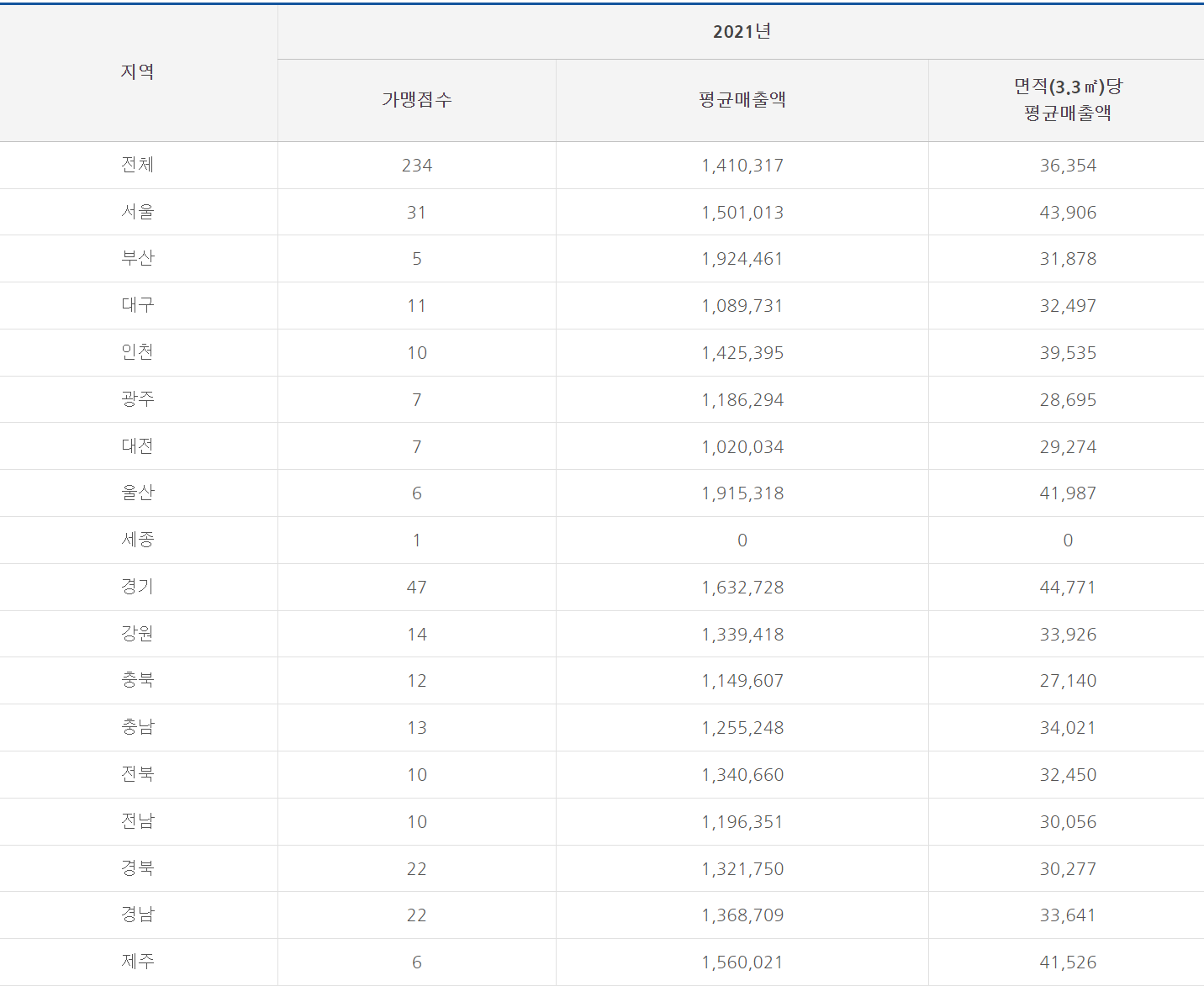Click the sales value 1,368,709
Image resolution: width=1204 pixels, height=986 pixels.
(x=742, y=915)
